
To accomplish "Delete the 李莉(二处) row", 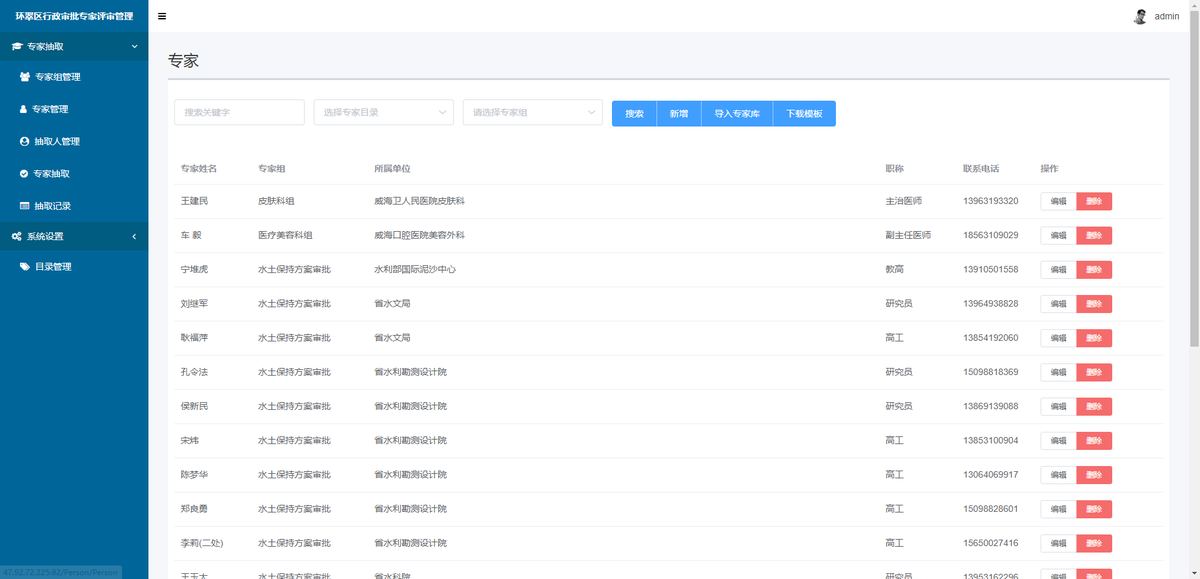I will [1094, 543].
